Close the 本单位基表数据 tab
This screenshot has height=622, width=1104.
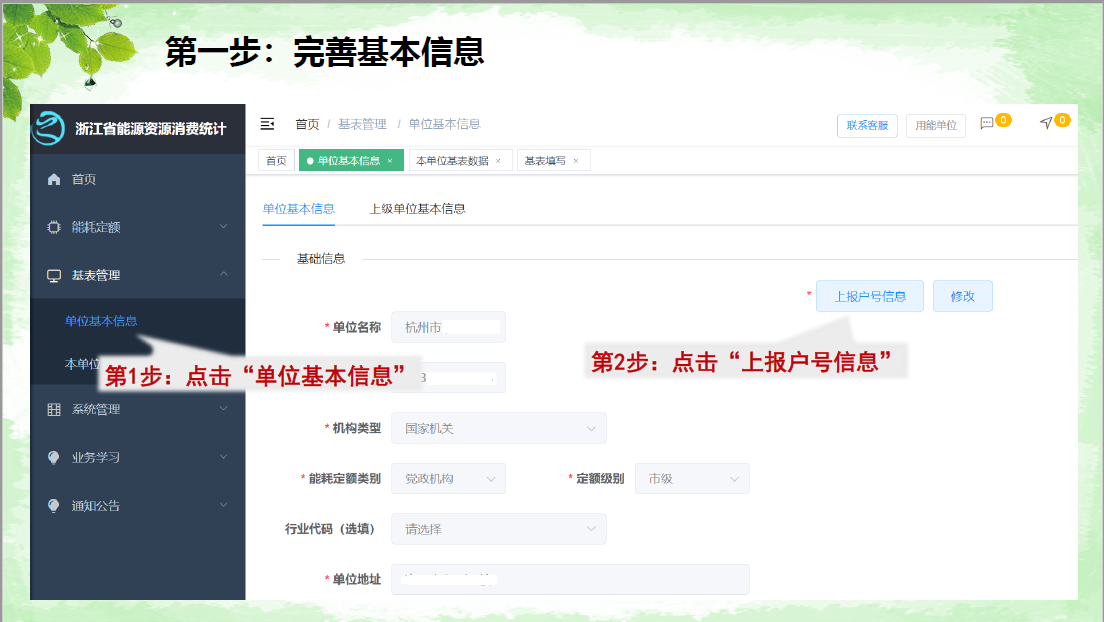click(x=498, y=161)
